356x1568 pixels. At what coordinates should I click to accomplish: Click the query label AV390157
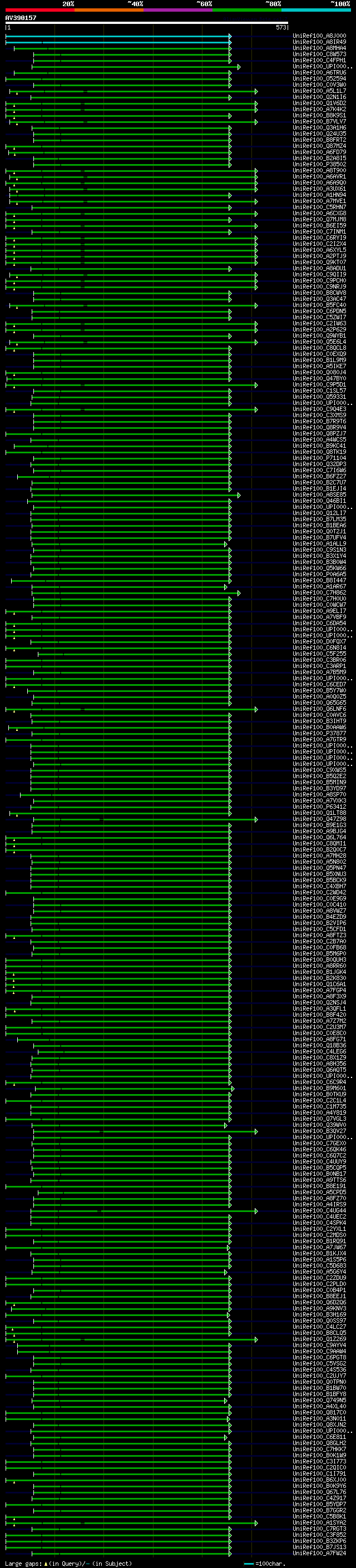click(x=21, y=18)
